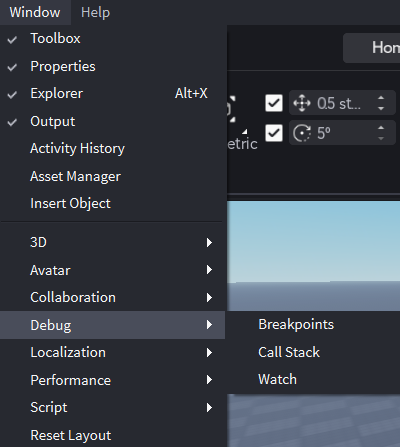Choose Call Stack in Debug submenu
Image resolution: width=400 pixels, height=447 pixels.
coord(289,352)
